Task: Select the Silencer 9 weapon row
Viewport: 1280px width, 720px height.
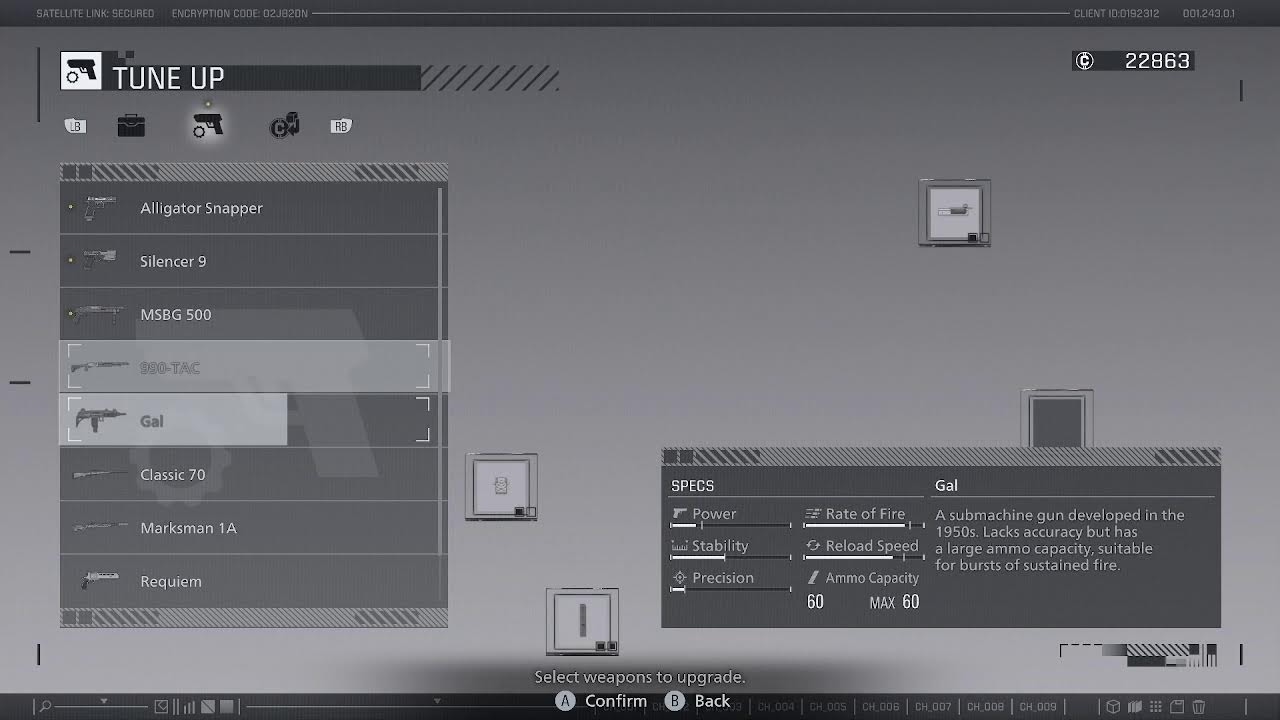Action: pyautogui.click(x=249, y=261)
